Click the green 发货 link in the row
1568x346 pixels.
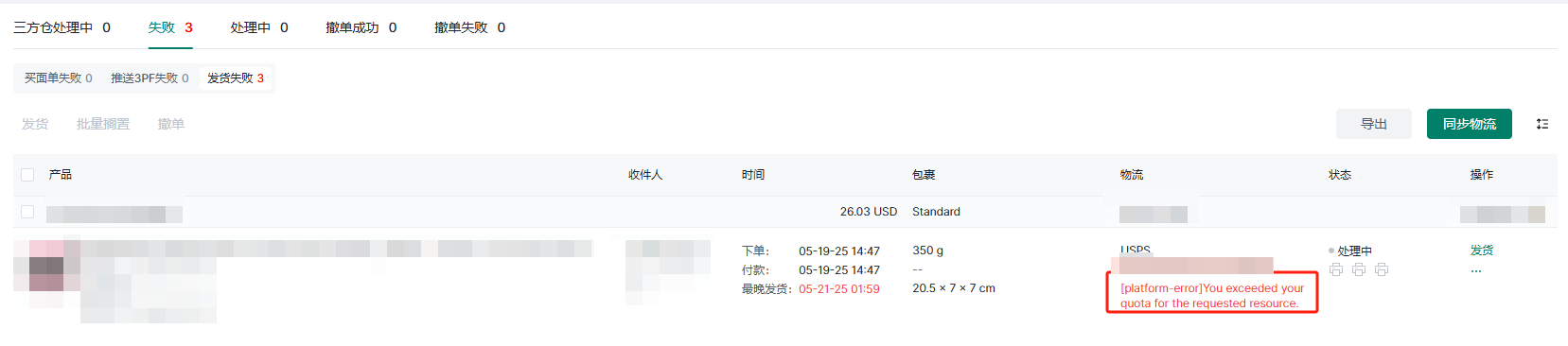pyautogui.click(x=1482, y=251)
